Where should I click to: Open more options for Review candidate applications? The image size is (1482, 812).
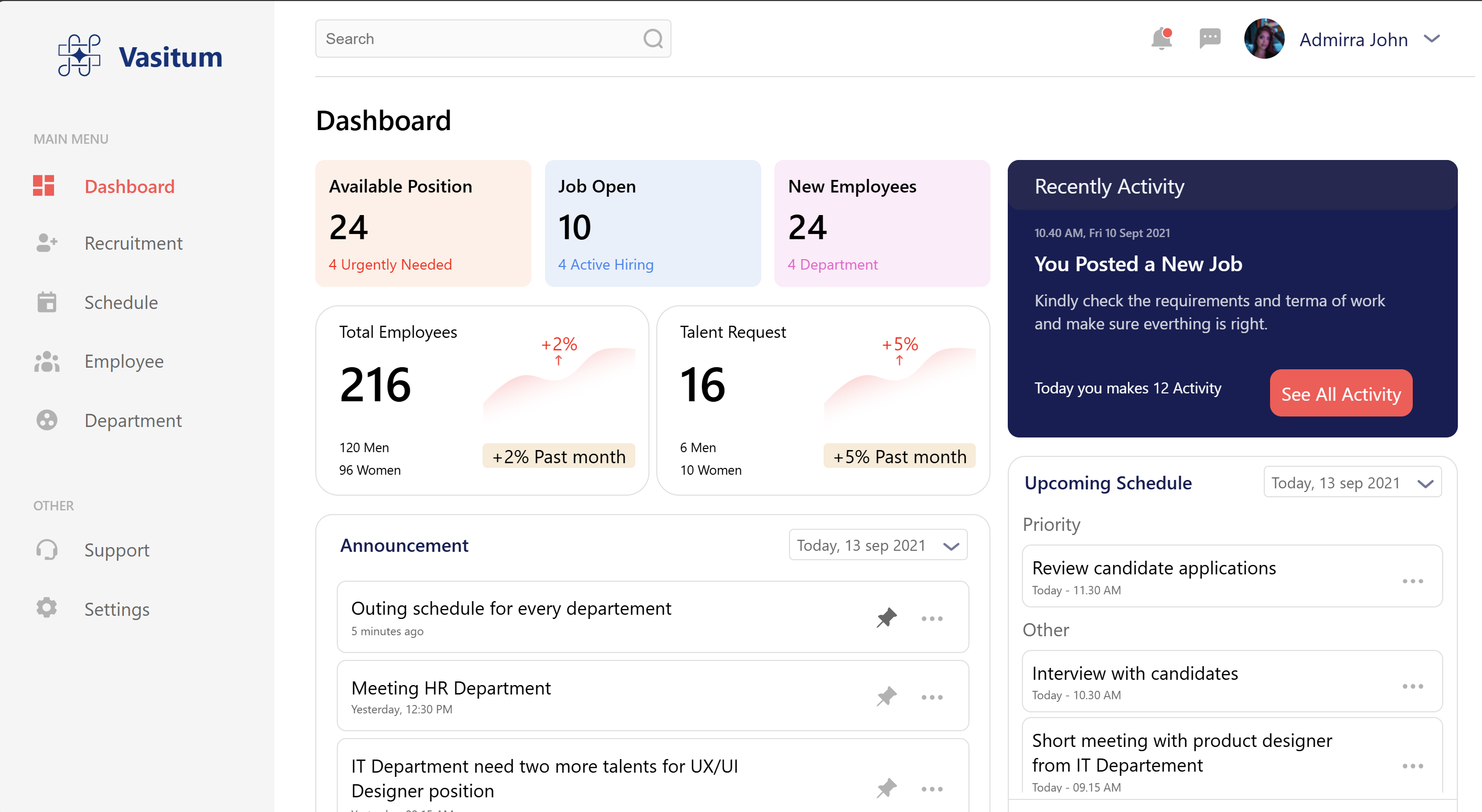point(1412,581)
